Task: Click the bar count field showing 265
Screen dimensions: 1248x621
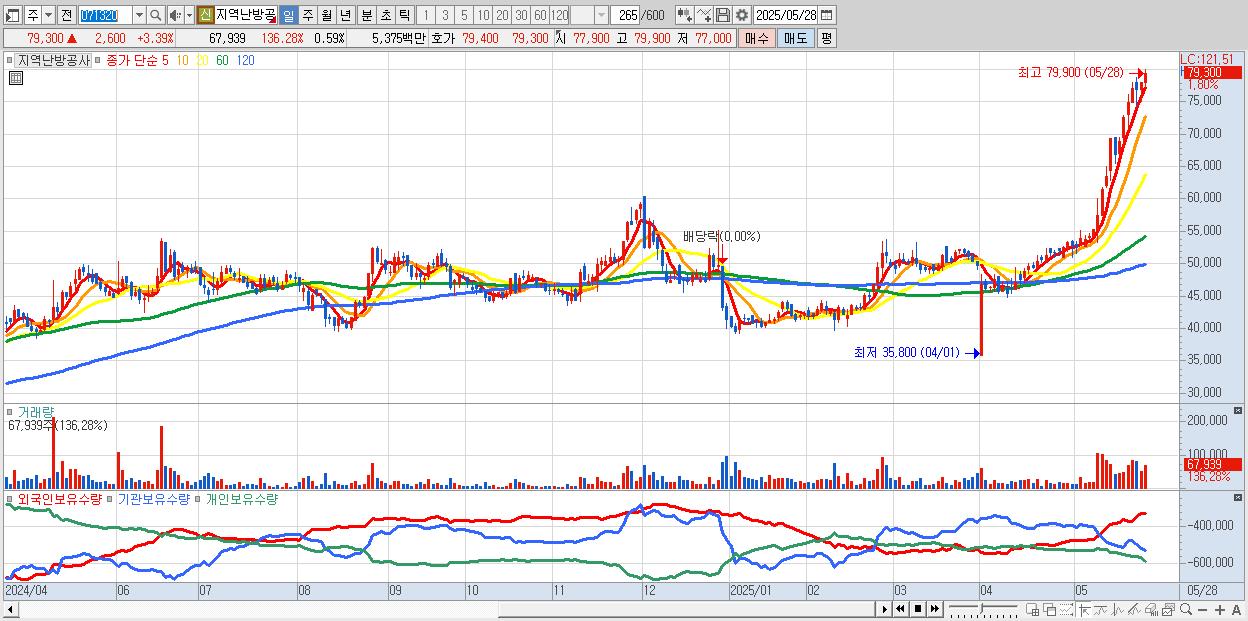Action: click(x=625, y=15)
